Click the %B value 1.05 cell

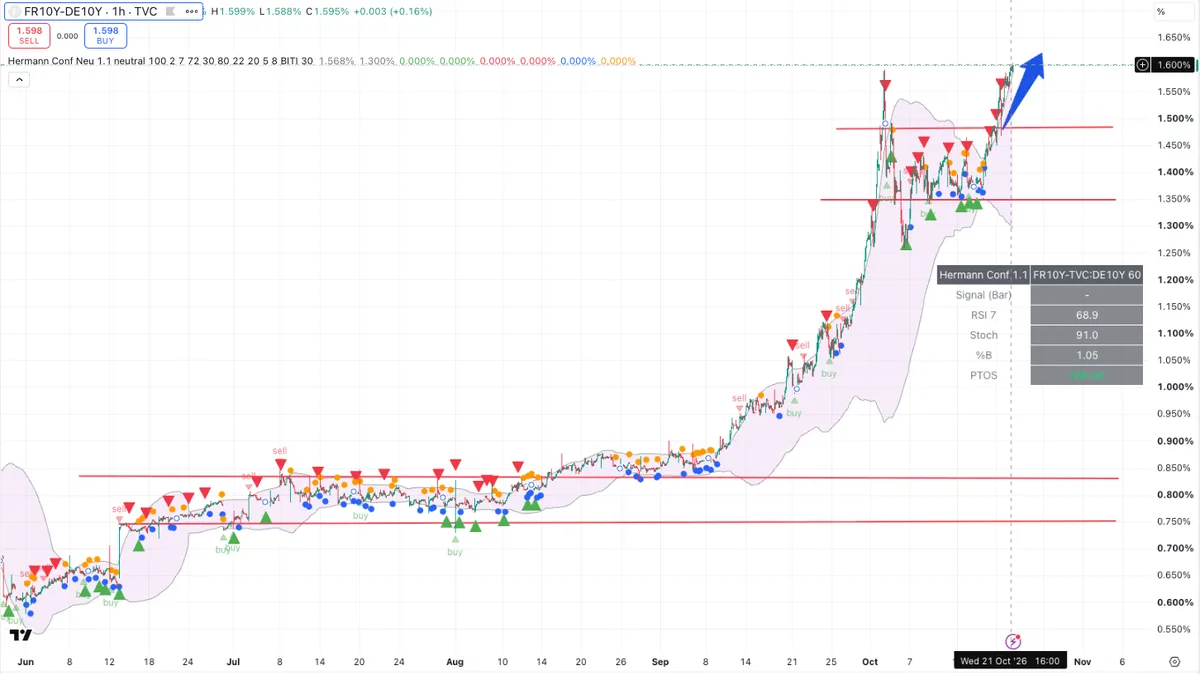tap(1086, 355)
